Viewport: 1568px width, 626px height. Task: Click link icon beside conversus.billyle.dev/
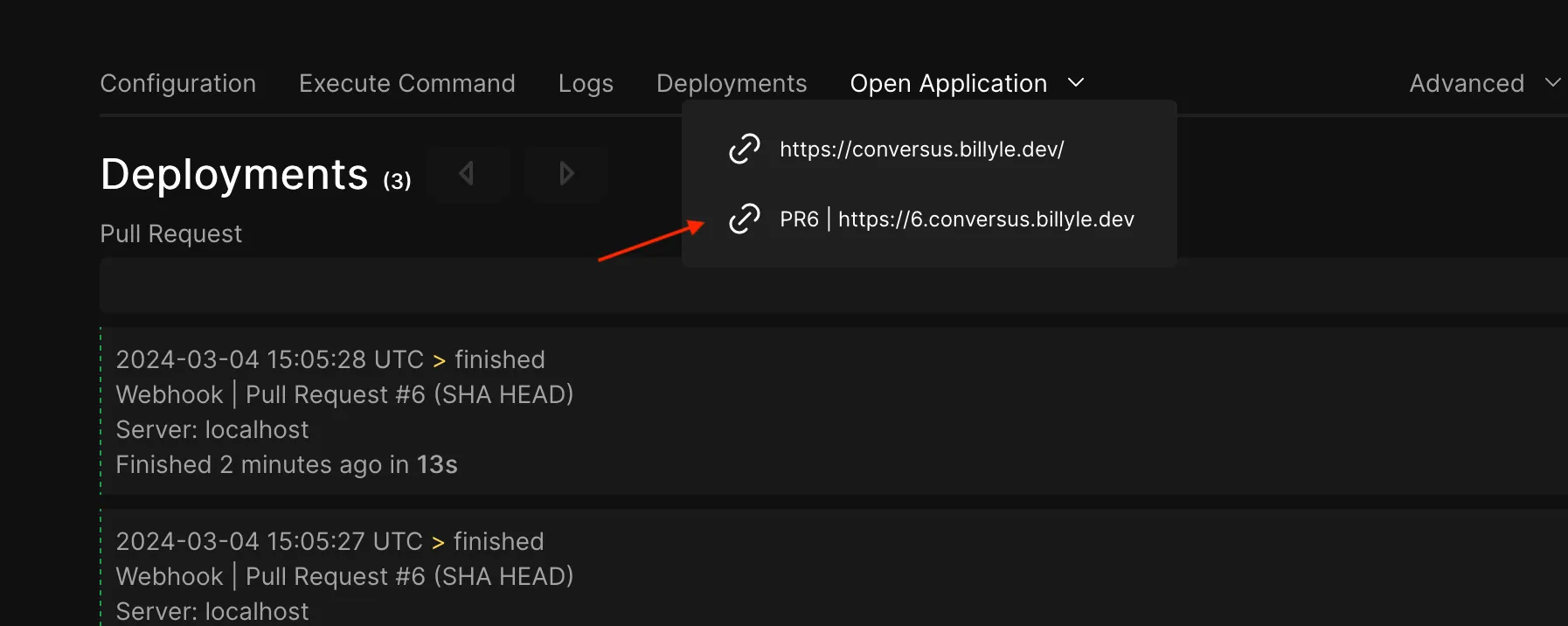tap(744, 149)
